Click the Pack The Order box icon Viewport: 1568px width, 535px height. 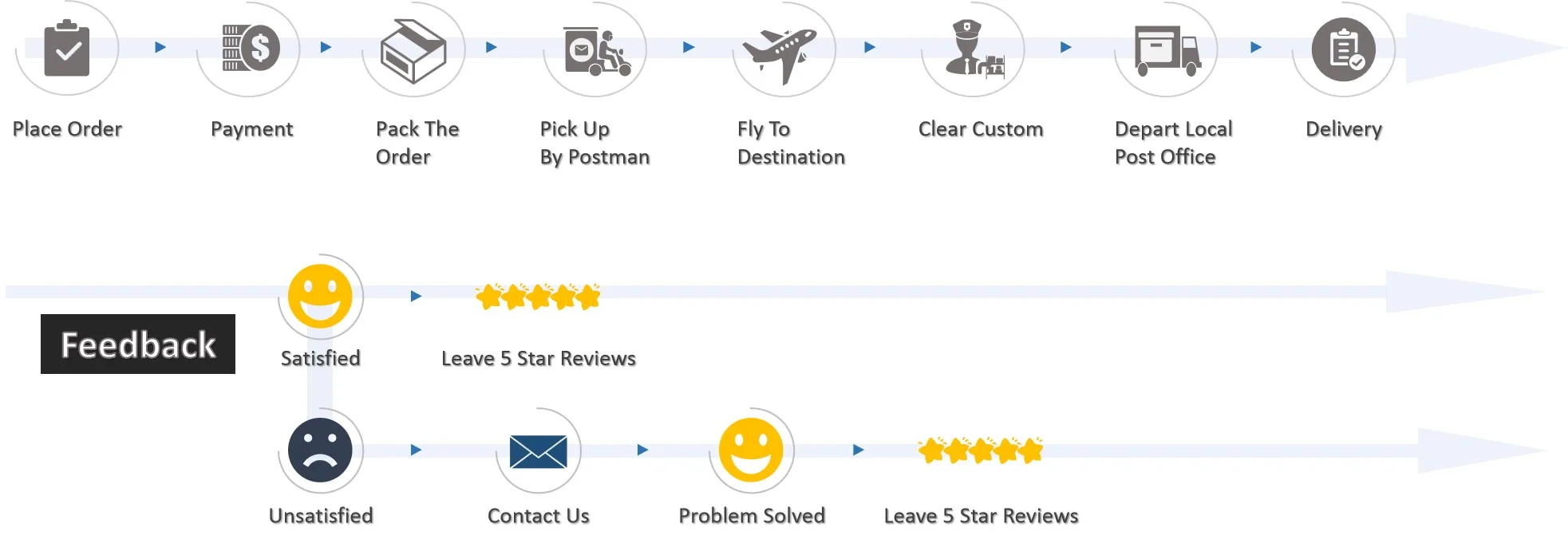tap(413, 51)
